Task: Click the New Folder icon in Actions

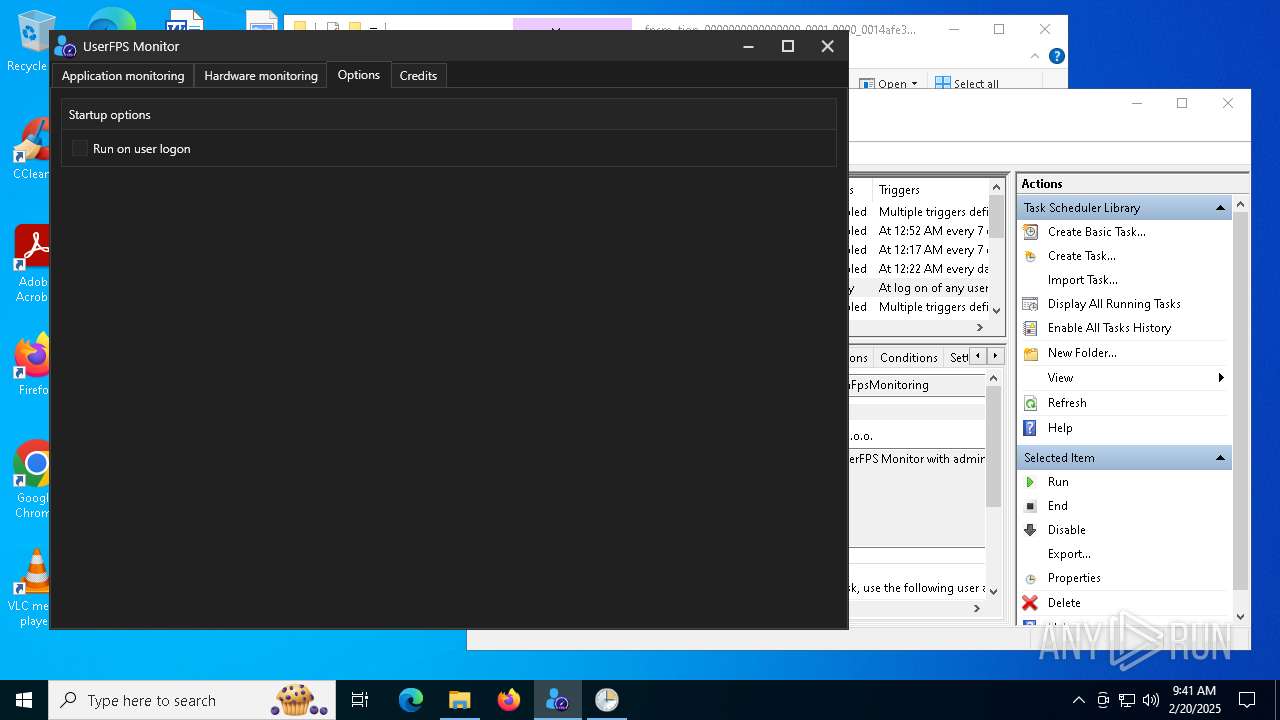Action: (x=1031, y=353)
